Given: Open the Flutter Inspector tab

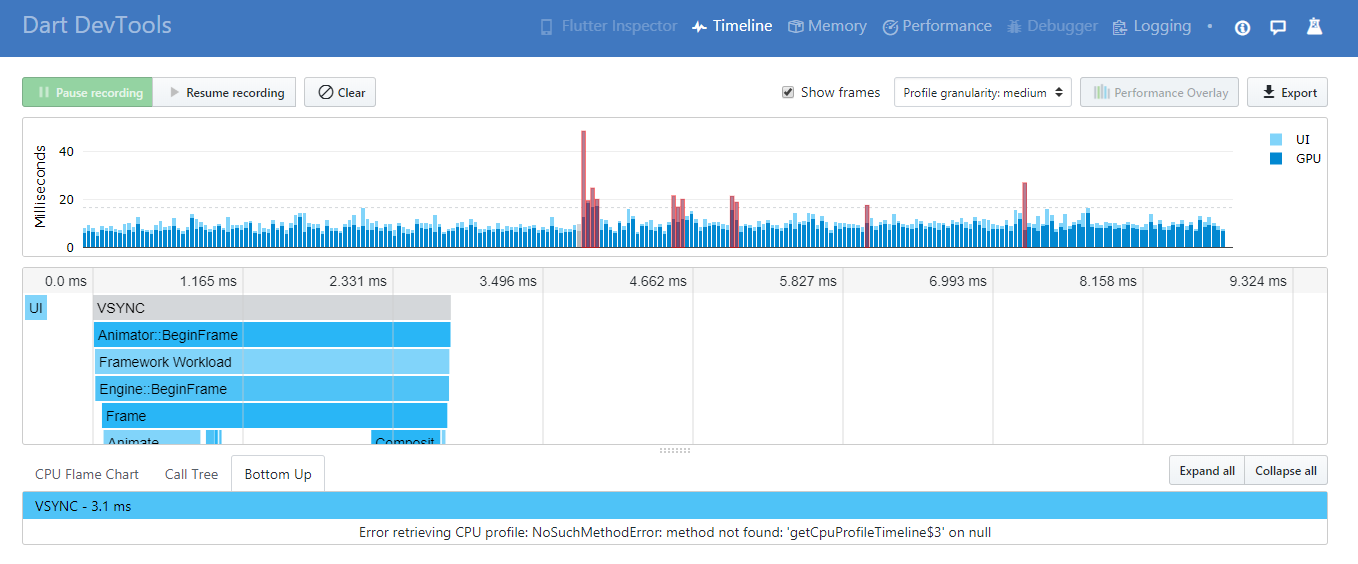Looking at the screenshot, I should (608, 27).
